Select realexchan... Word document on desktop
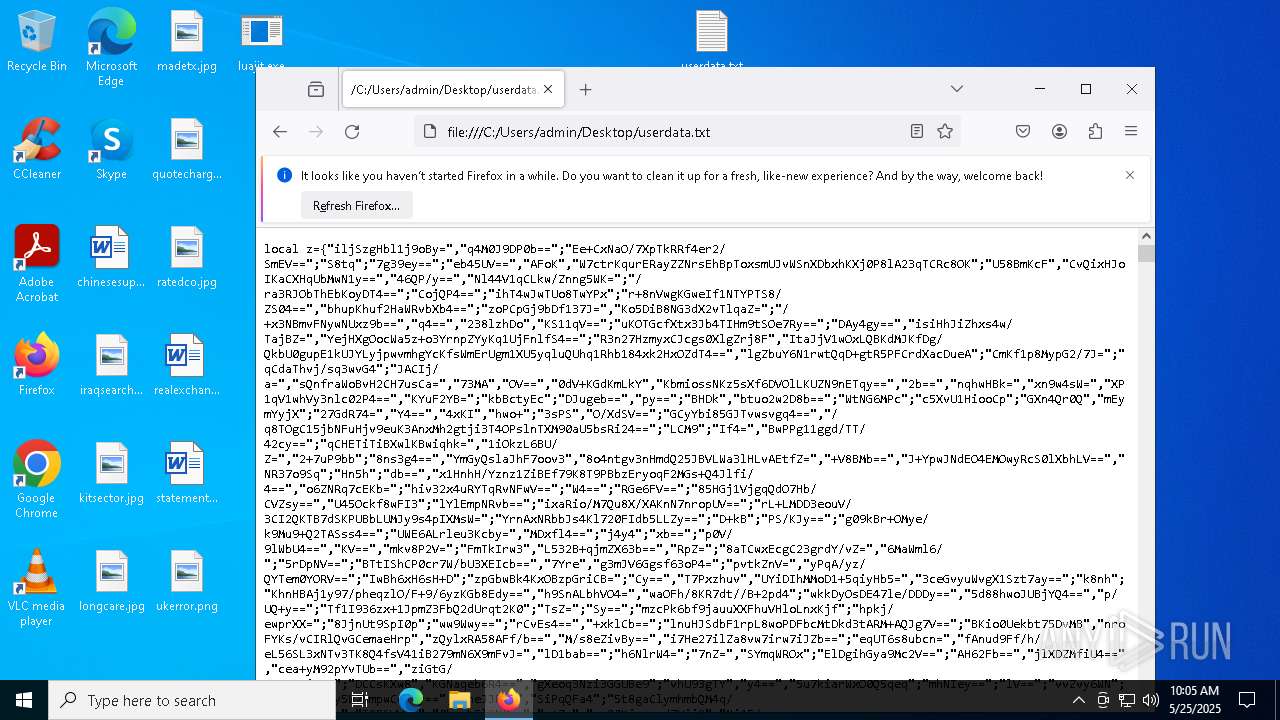 pyautogui.click(x=187, y=365)
